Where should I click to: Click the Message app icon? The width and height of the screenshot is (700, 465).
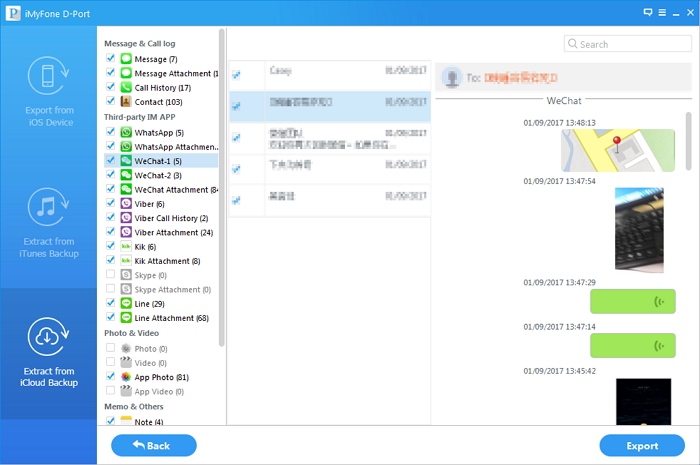click(126, 59)
